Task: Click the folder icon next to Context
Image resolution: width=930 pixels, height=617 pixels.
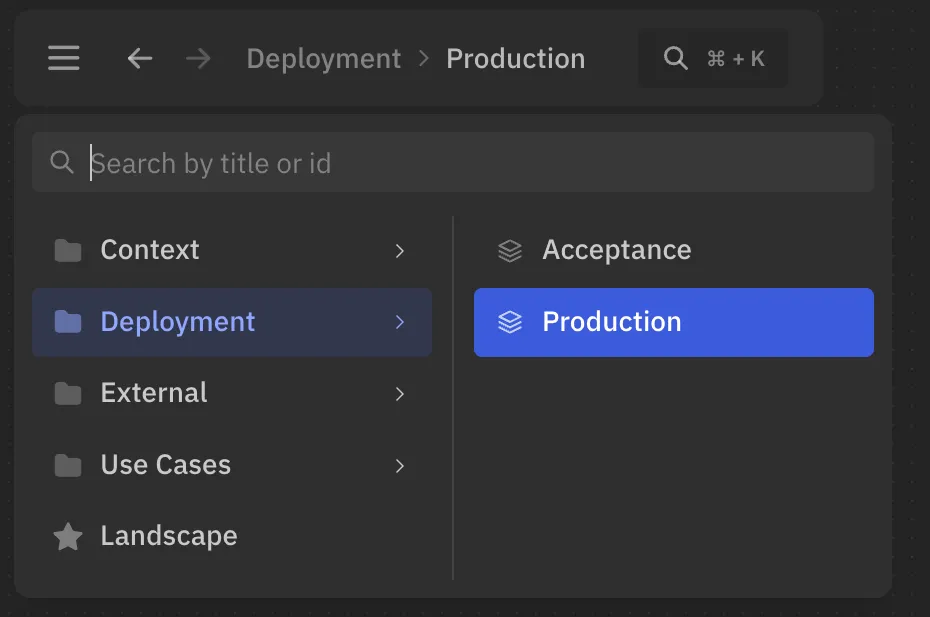Action: click(x=67, y=250)
